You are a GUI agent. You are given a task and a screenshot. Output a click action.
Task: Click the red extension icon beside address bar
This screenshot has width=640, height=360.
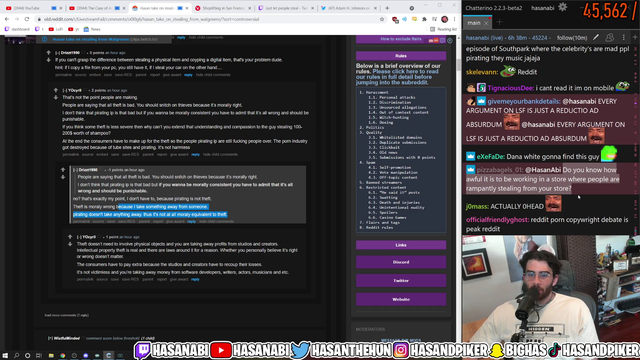tap(395, 19)
